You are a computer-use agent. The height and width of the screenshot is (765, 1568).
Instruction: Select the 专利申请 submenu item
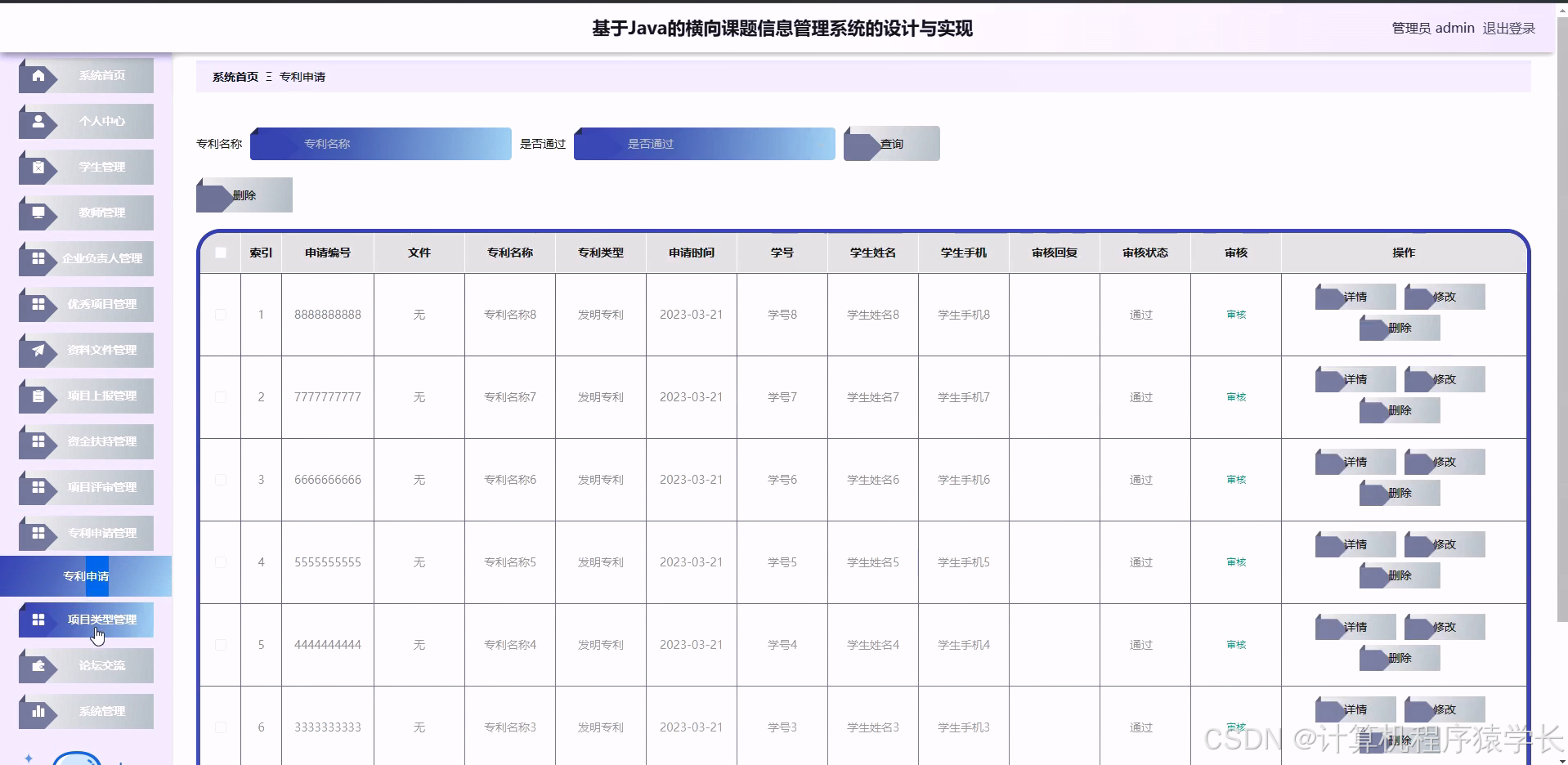(x=86, y=576)
